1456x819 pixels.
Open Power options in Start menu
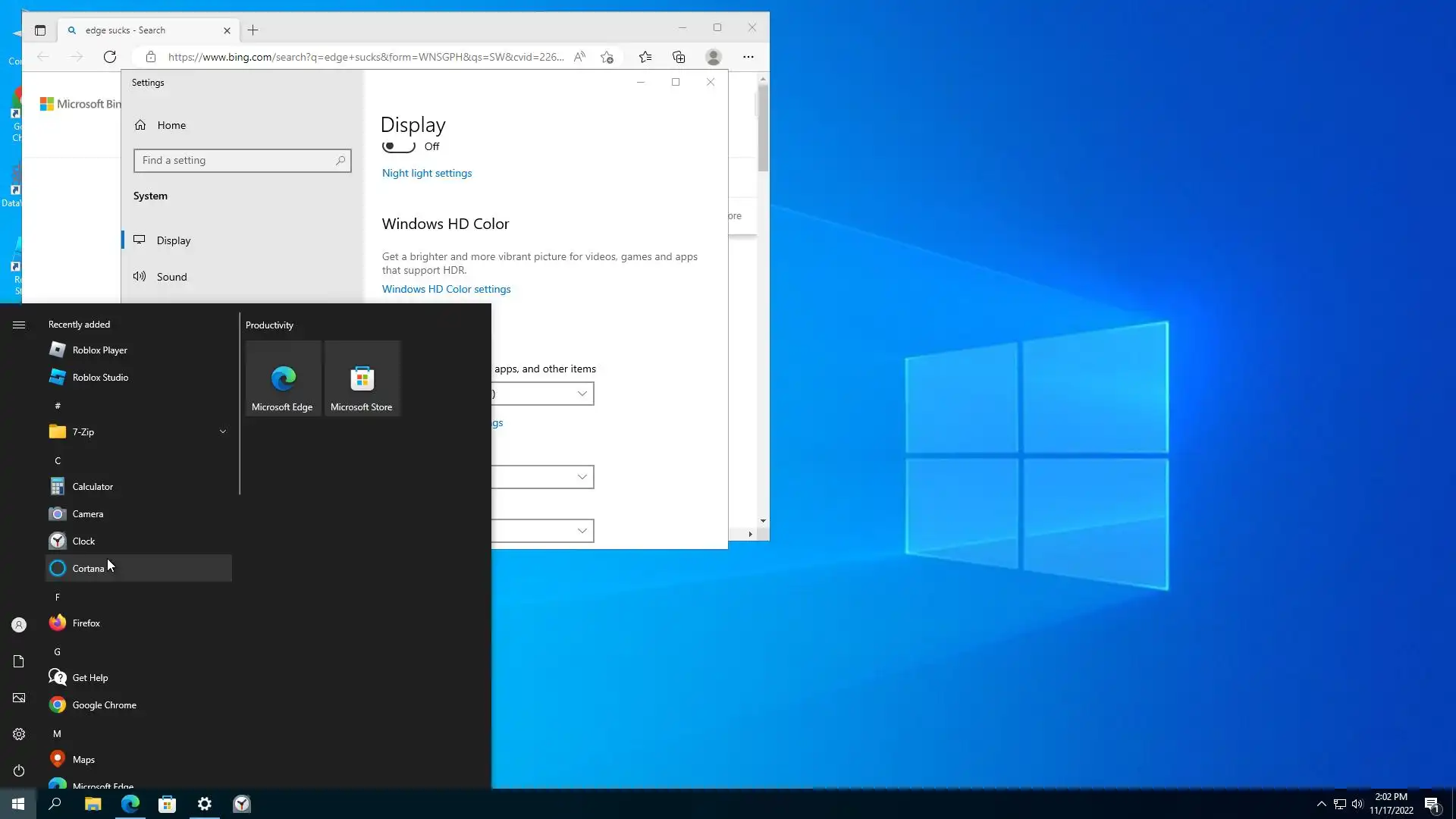19,770
